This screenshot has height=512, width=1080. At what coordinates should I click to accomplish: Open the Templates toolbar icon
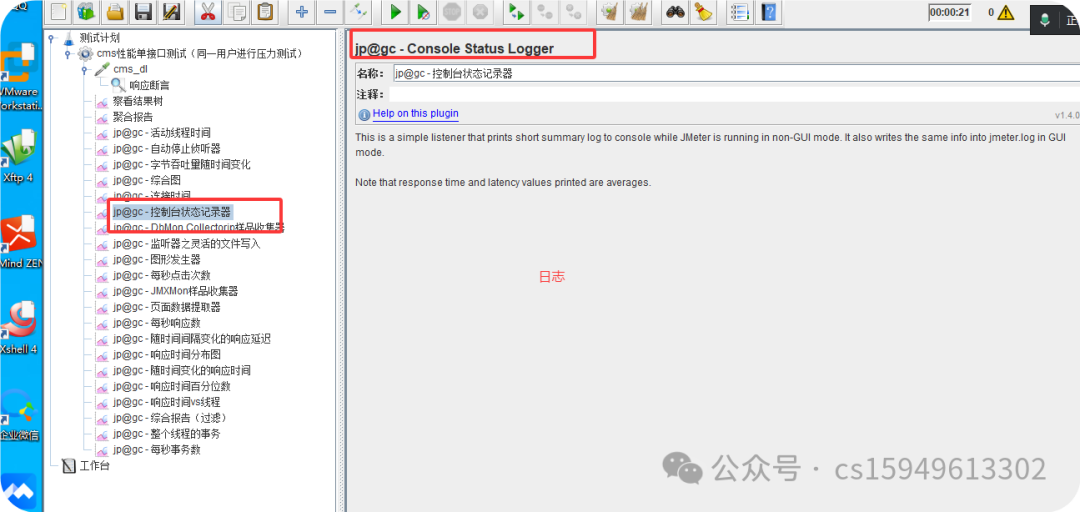coord(87,11)
